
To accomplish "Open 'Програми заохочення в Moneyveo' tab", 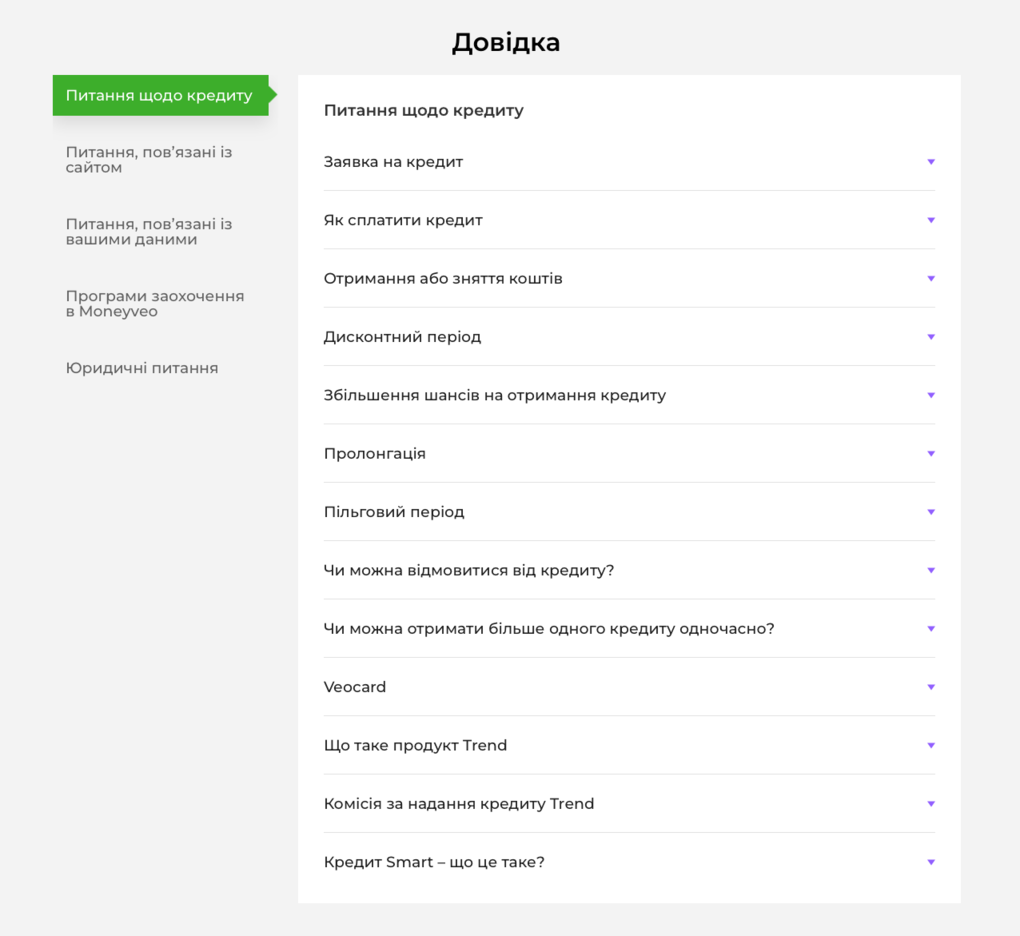I will pos(155,304).
